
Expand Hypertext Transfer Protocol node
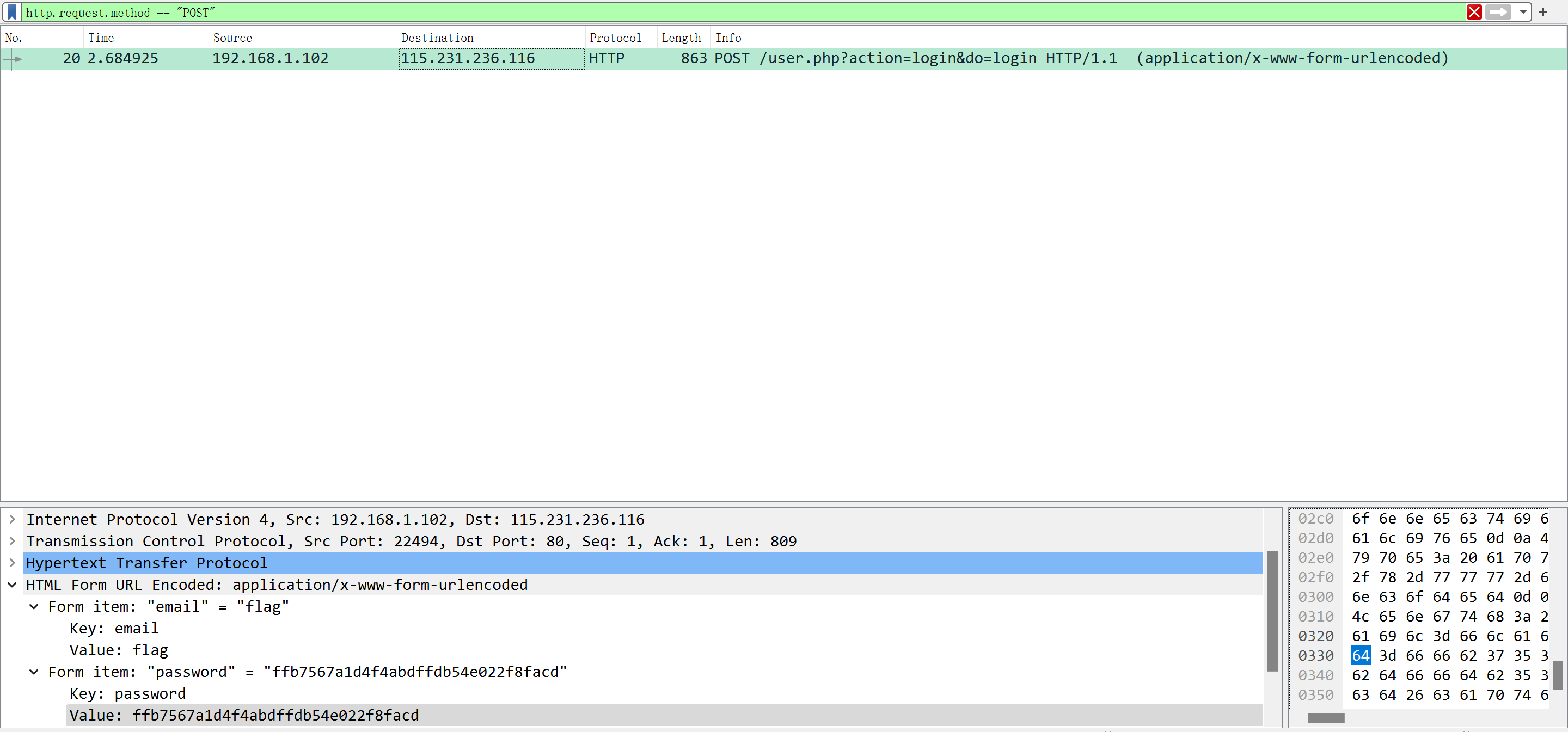12,563
